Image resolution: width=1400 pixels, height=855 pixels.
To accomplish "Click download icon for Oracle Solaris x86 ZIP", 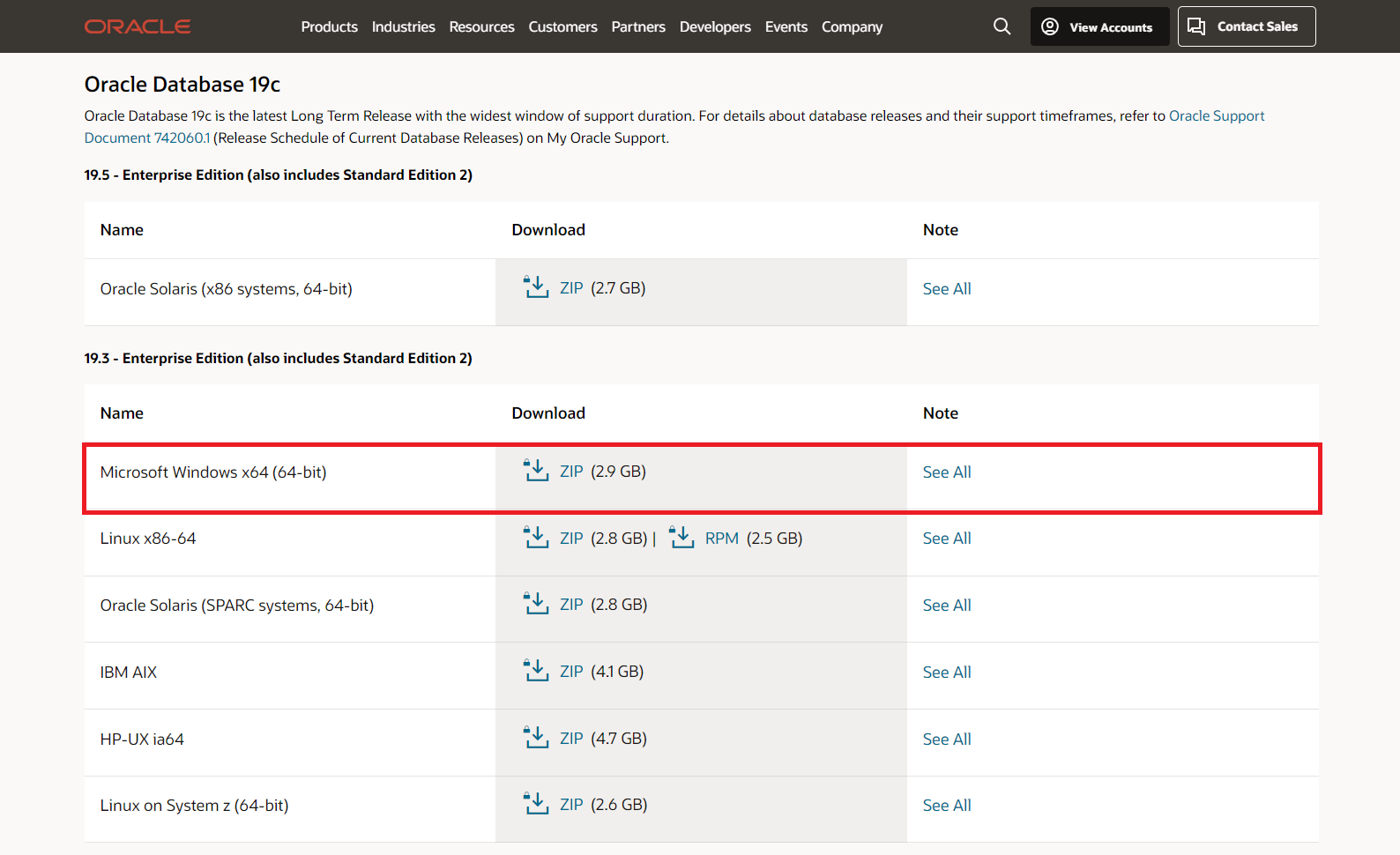I will coord(536,287).
